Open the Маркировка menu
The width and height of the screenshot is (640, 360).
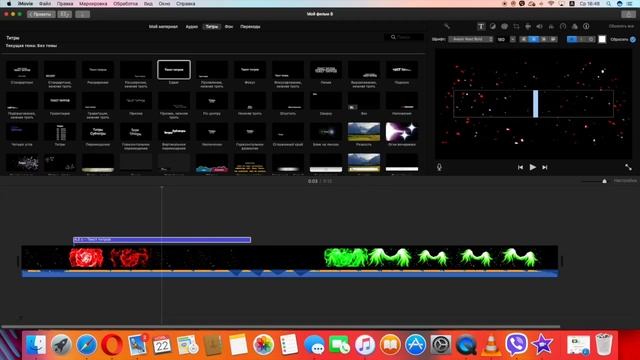(x=93, y=4)
